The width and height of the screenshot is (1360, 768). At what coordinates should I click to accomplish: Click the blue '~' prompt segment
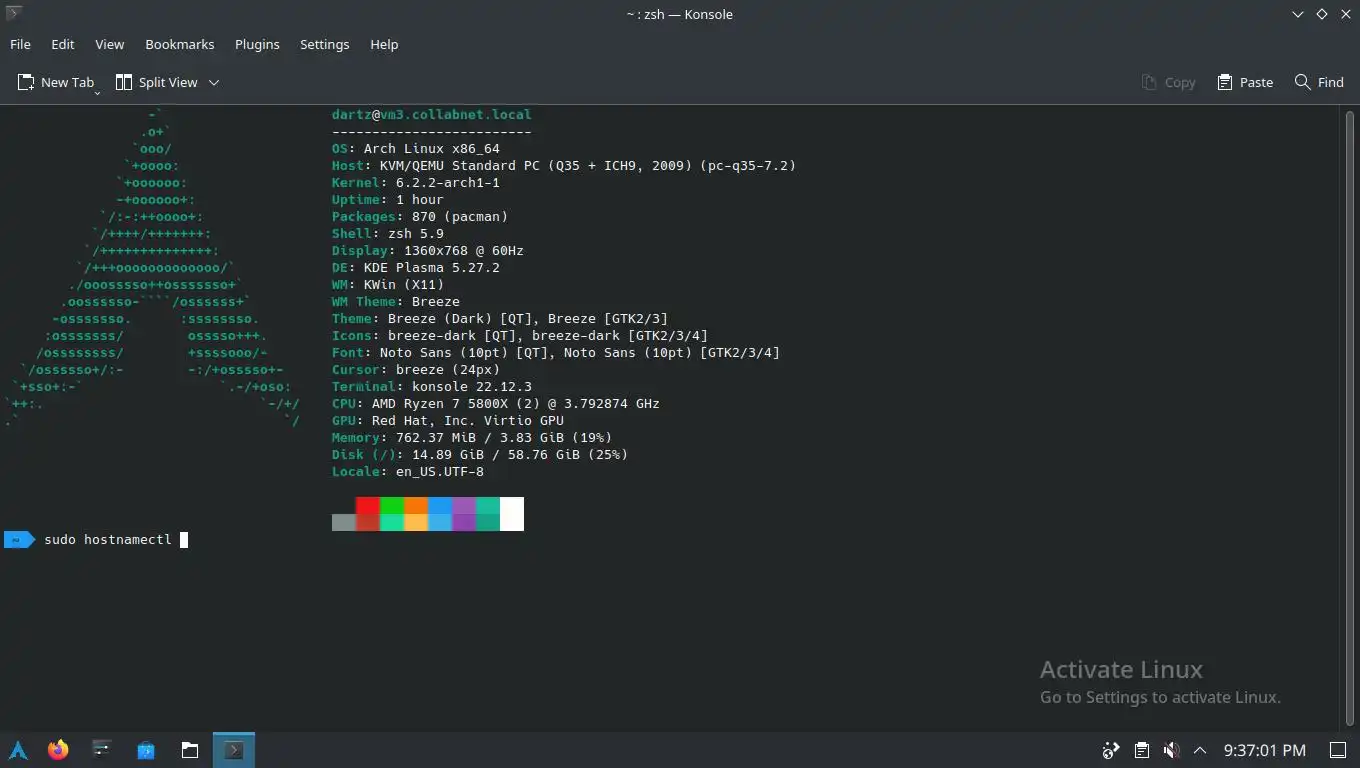coord(19,540)
